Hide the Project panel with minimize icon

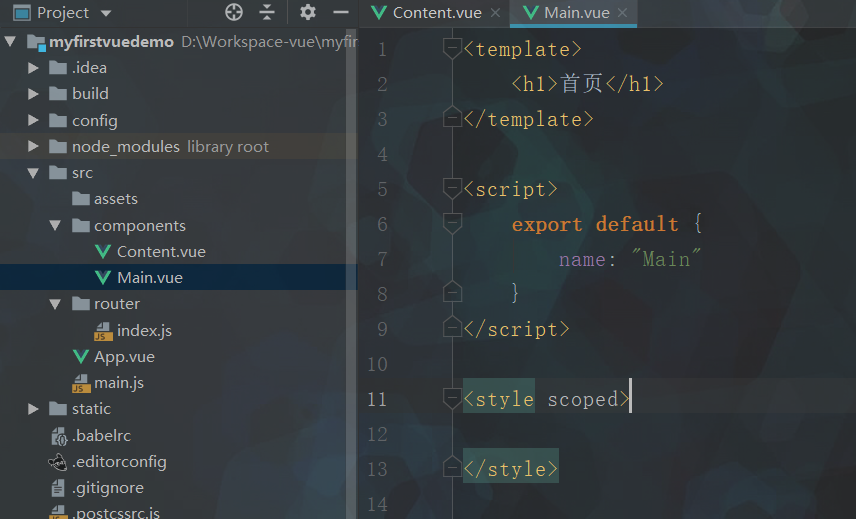(x=340, y=12)
